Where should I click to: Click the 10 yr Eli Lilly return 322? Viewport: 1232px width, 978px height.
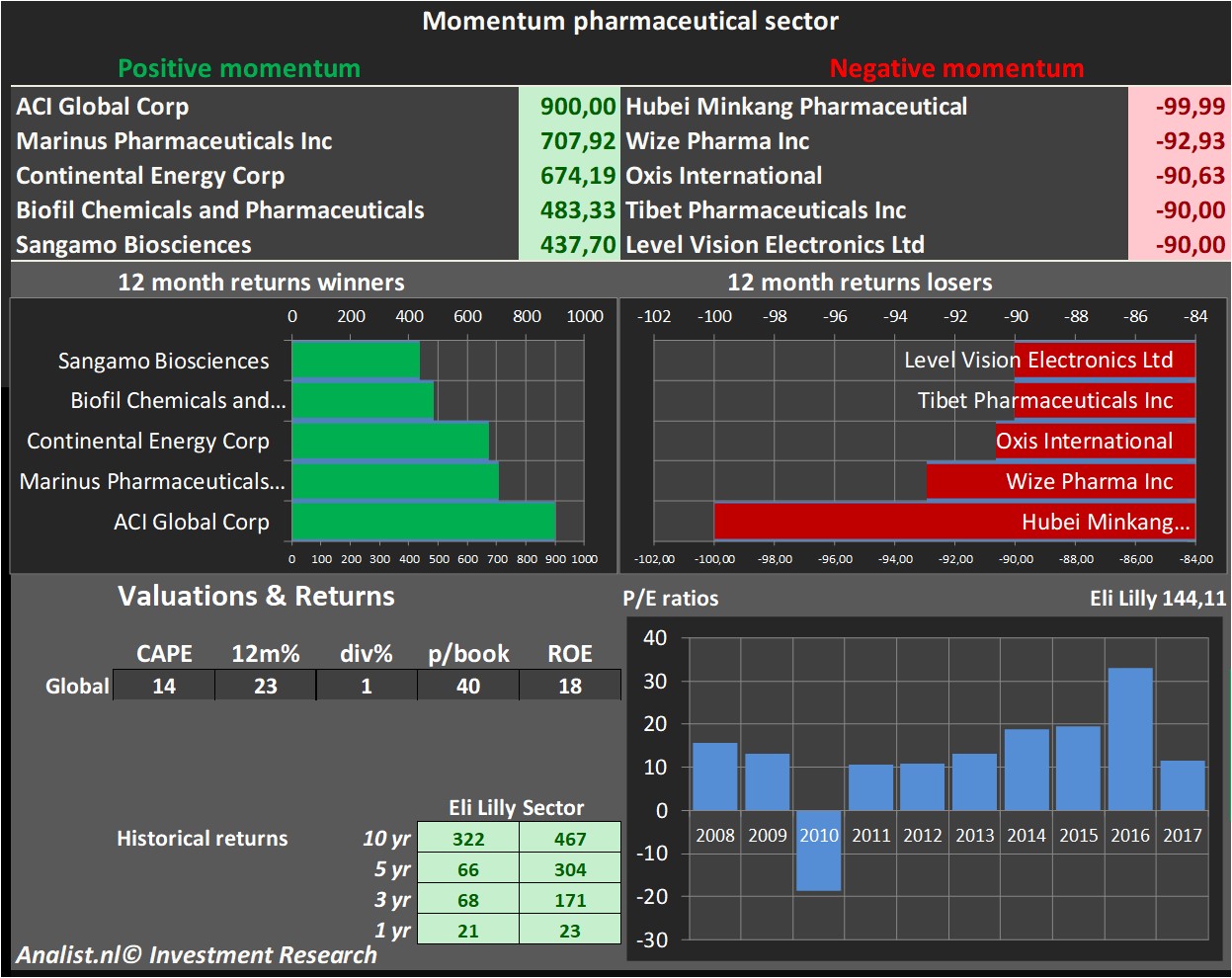(468, 839)
